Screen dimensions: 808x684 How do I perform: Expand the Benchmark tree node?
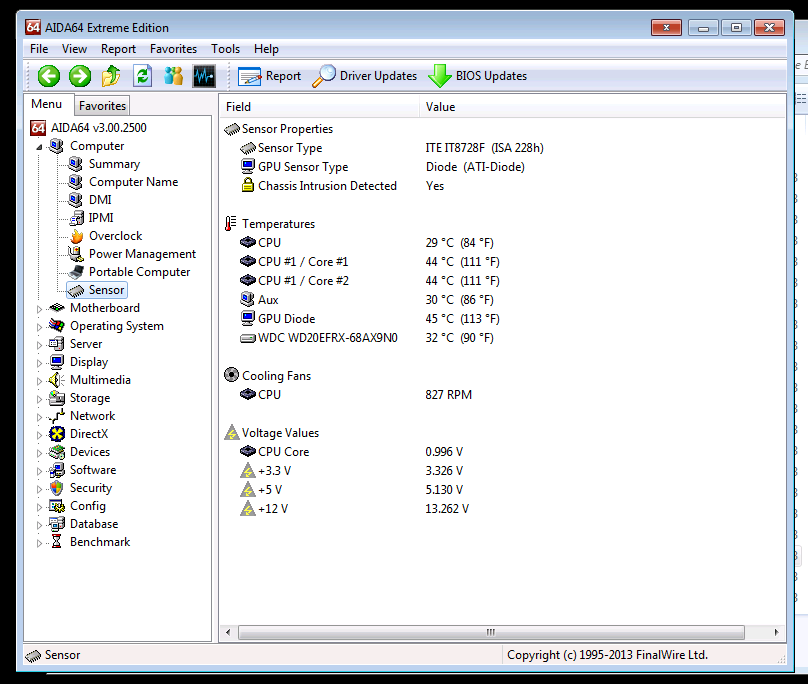tap(40, 543)
